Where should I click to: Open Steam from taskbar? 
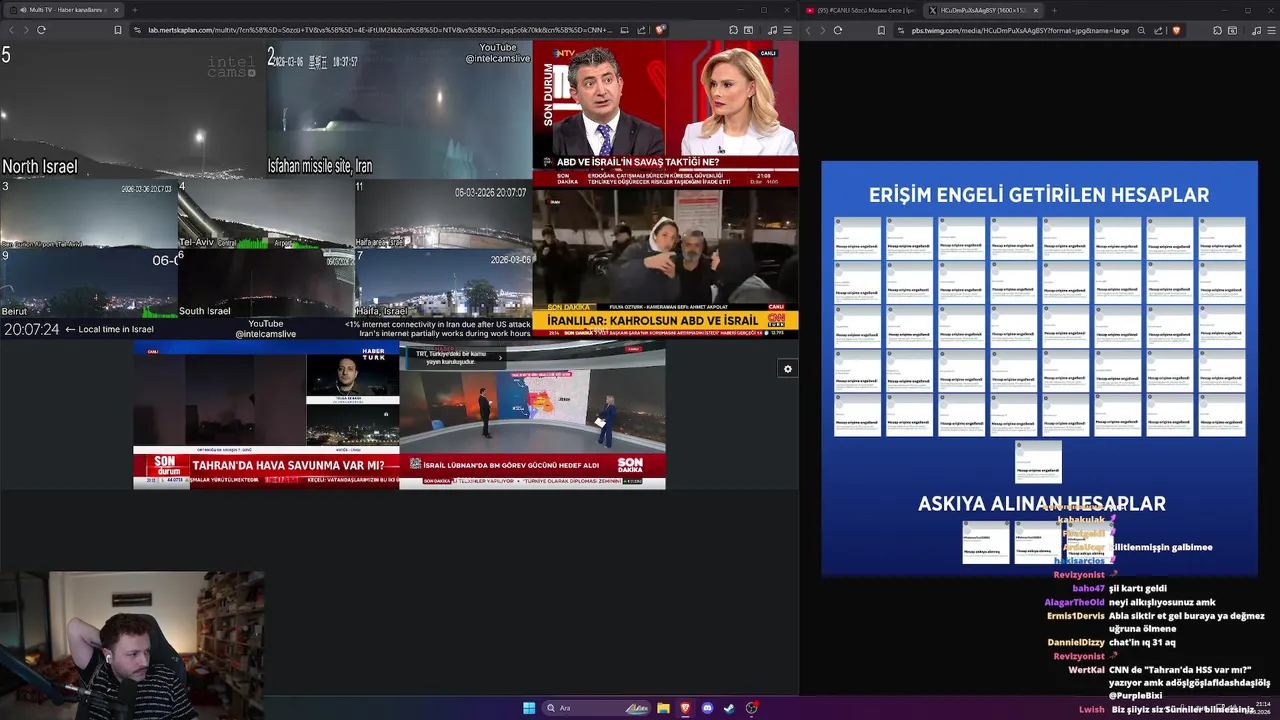729,708
